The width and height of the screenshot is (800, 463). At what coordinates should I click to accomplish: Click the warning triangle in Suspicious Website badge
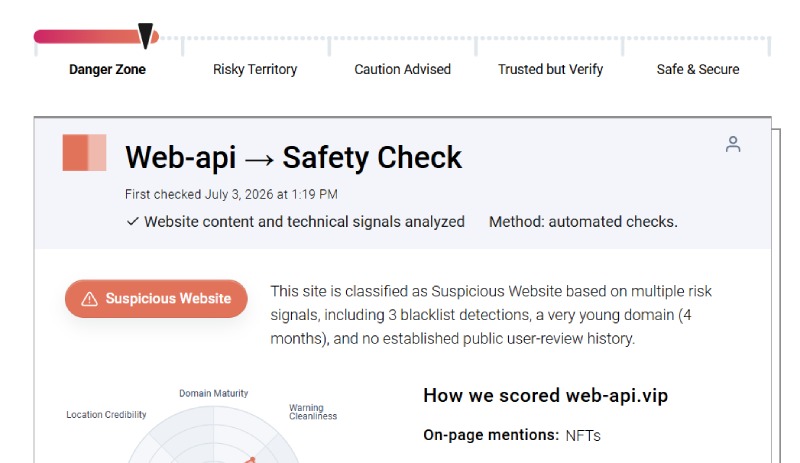89,299
